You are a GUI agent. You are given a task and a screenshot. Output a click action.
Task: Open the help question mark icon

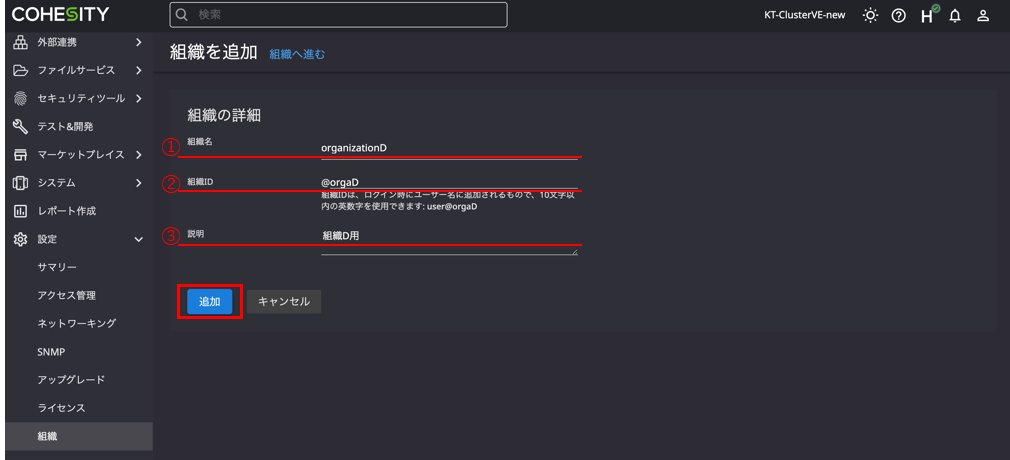pos(899,15)
